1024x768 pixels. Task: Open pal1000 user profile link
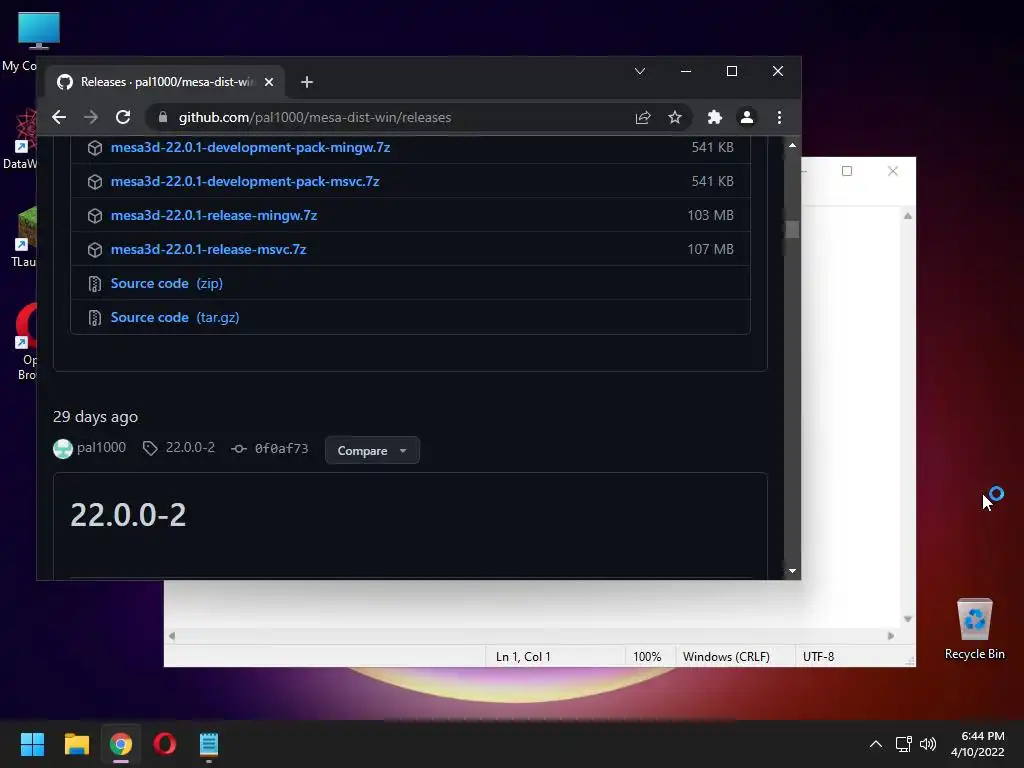[101, 447]
